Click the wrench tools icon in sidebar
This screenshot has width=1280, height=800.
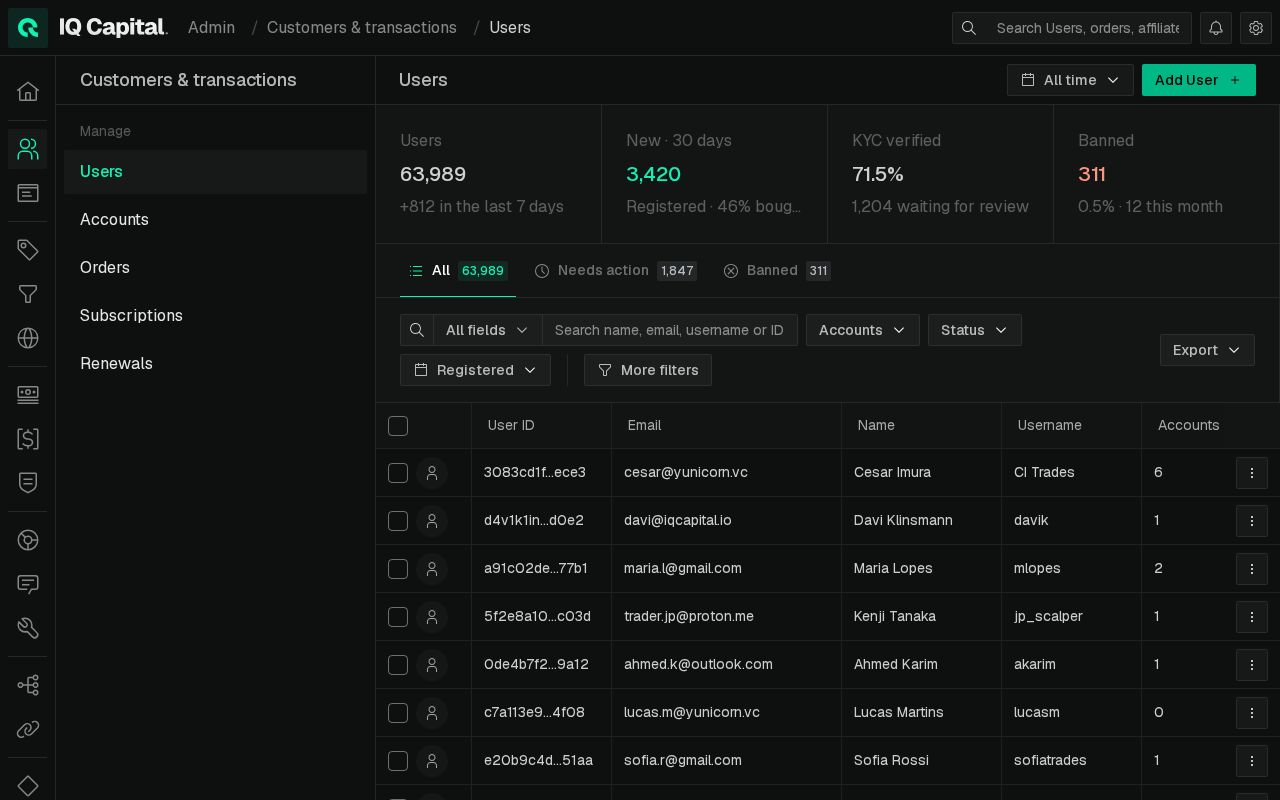pyautogui.click(x=28, y=628)
